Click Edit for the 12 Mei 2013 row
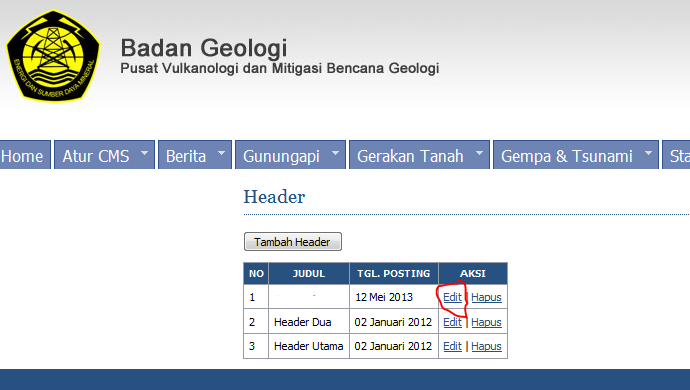The width and height of the screenshot is (690, 390). pyautogui.click(x=452, y=297)
